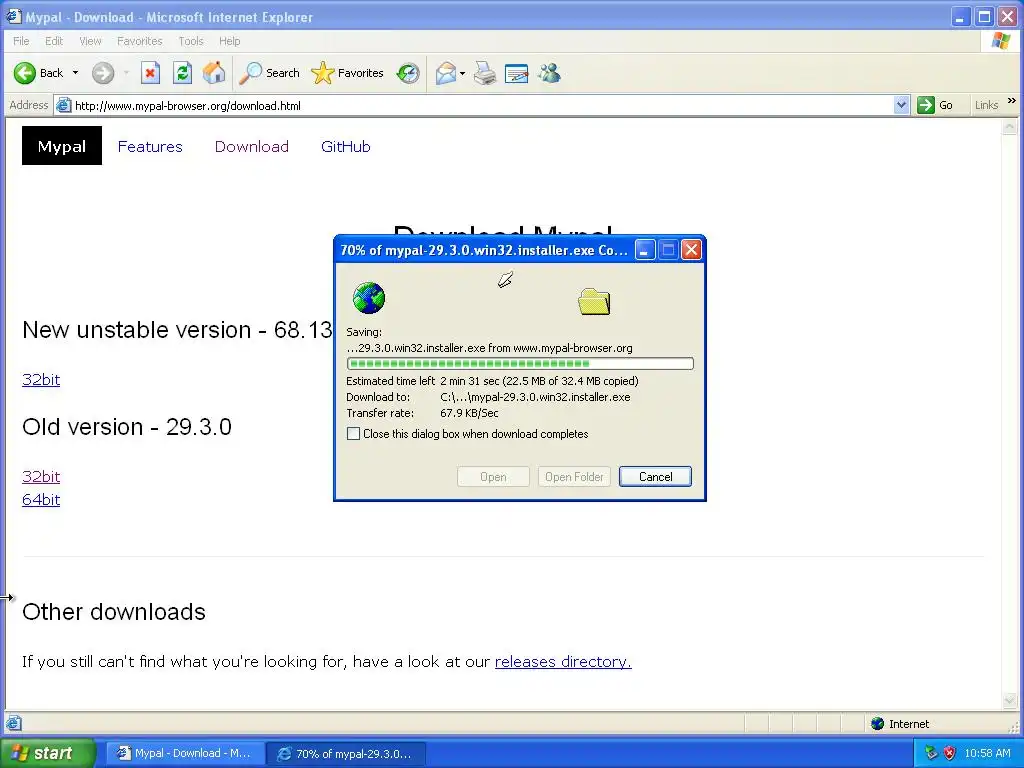Download unstable version 32bit link
Image resolution: width=1024 pixels, height=768 pixels.
(x=41, y=379)
